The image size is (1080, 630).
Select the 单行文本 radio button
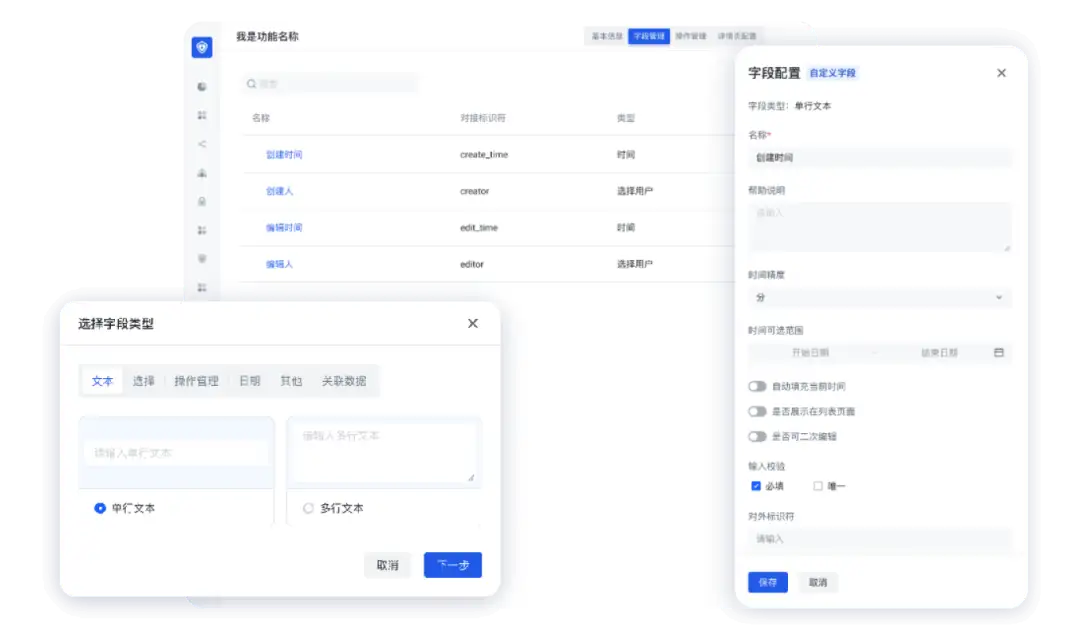pyautogui.click(x=100, y=508)
